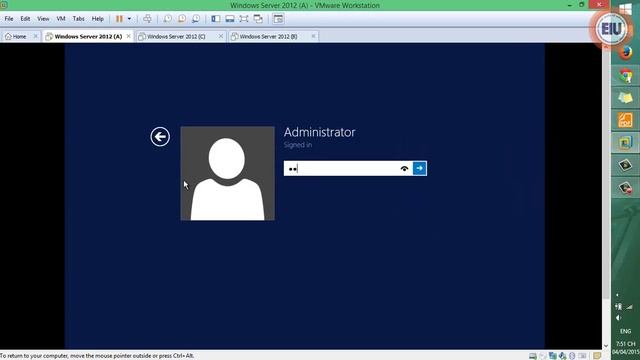The image size is (640, 360).
Task: Open the View menu
Action: (x=43, y=19)
